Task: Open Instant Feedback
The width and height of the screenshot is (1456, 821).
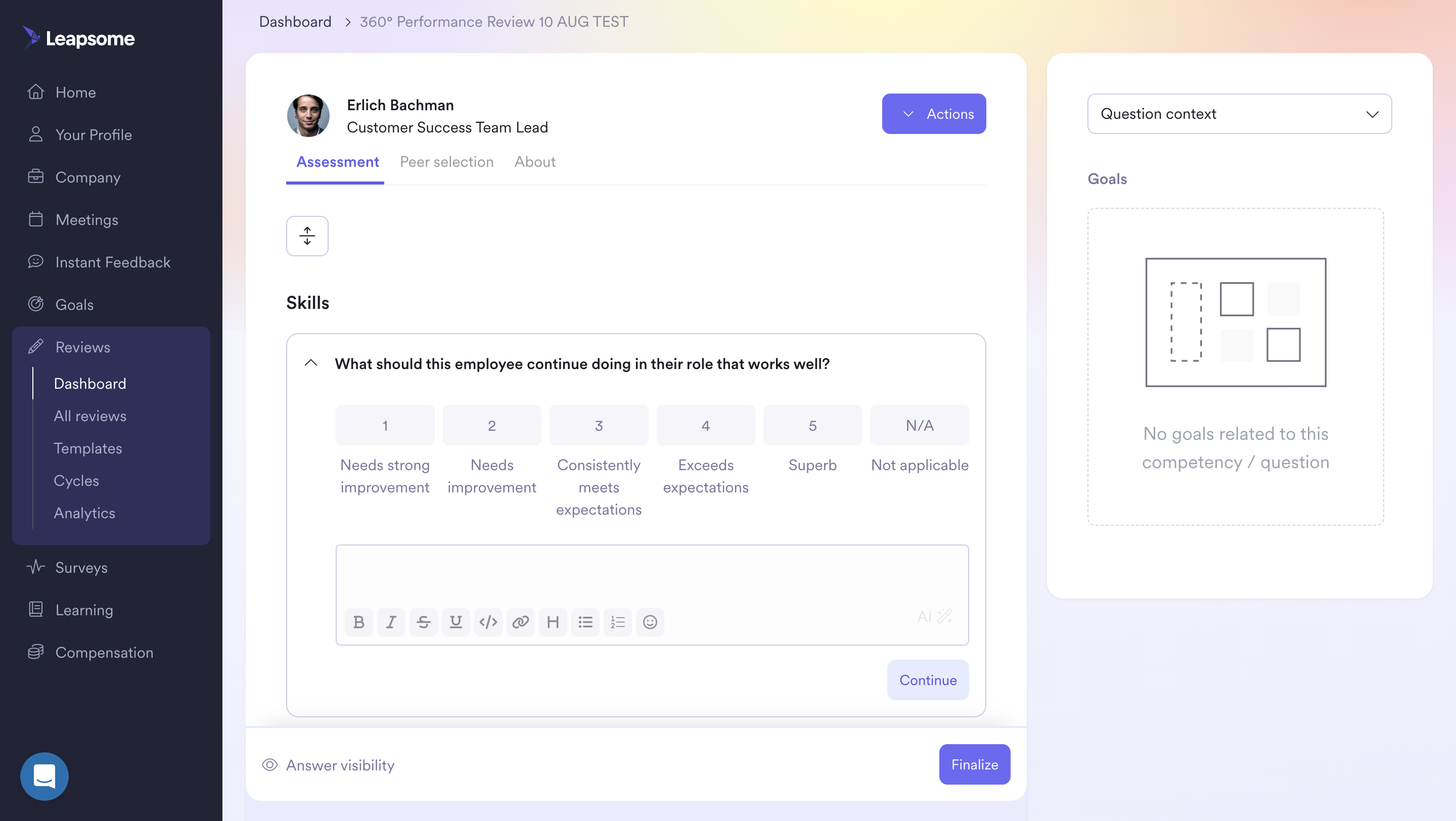Action: click(99, 261)
